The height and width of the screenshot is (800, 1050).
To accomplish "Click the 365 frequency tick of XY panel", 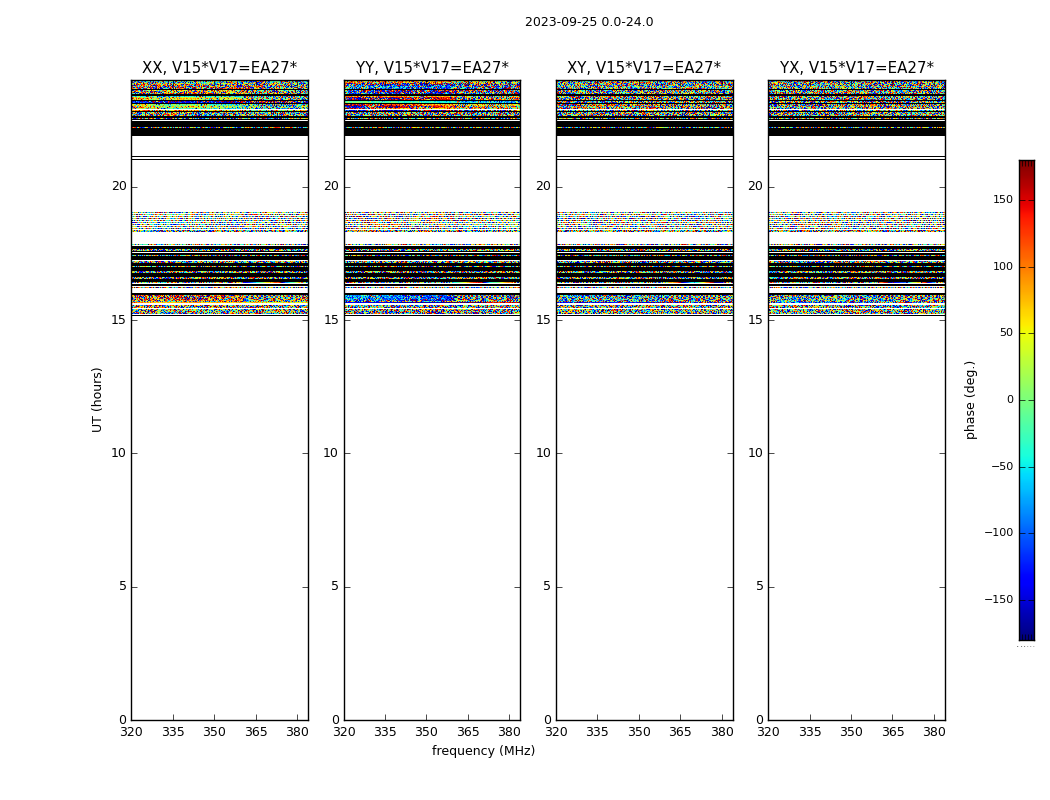I will point(680,732).
